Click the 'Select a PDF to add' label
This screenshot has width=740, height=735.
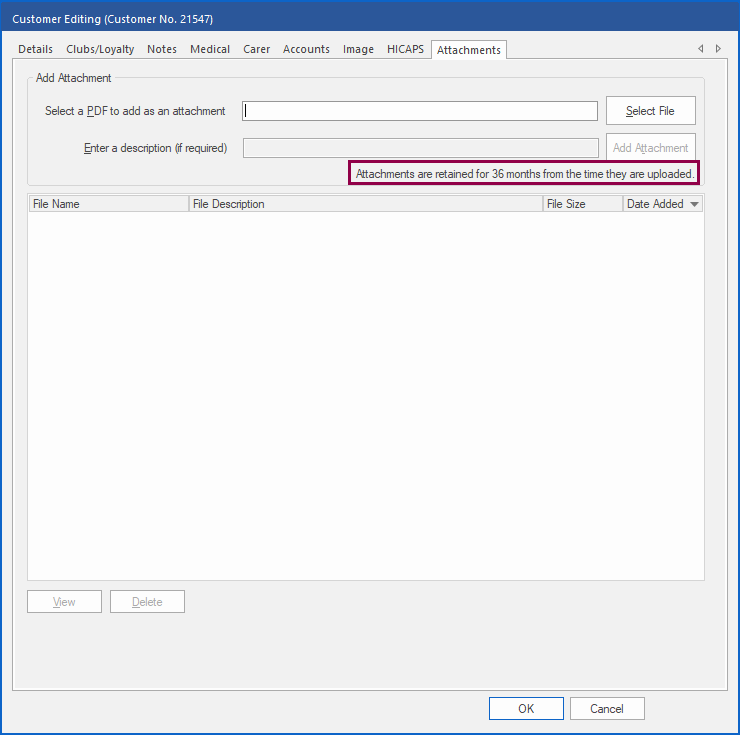click(135, 111)
